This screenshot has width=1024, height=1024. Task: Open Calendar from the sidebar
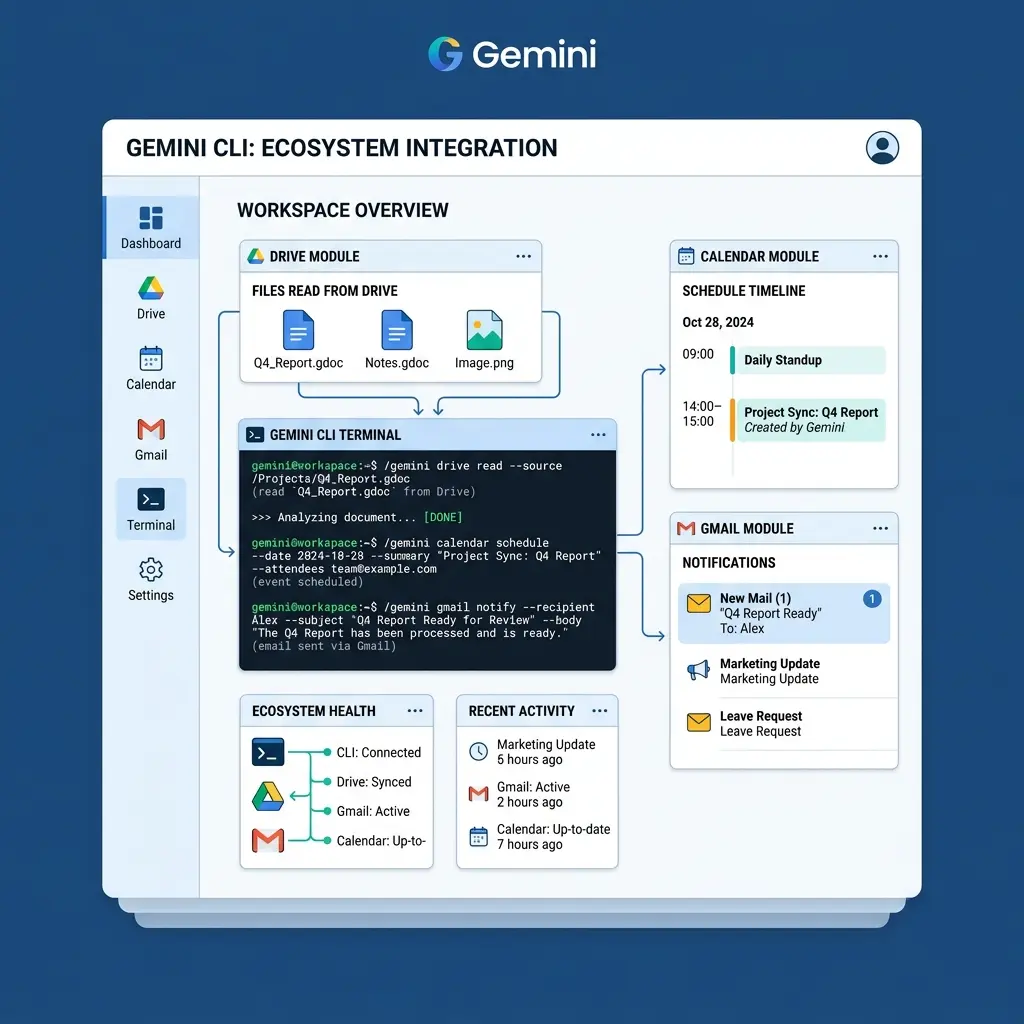[151, 368]
